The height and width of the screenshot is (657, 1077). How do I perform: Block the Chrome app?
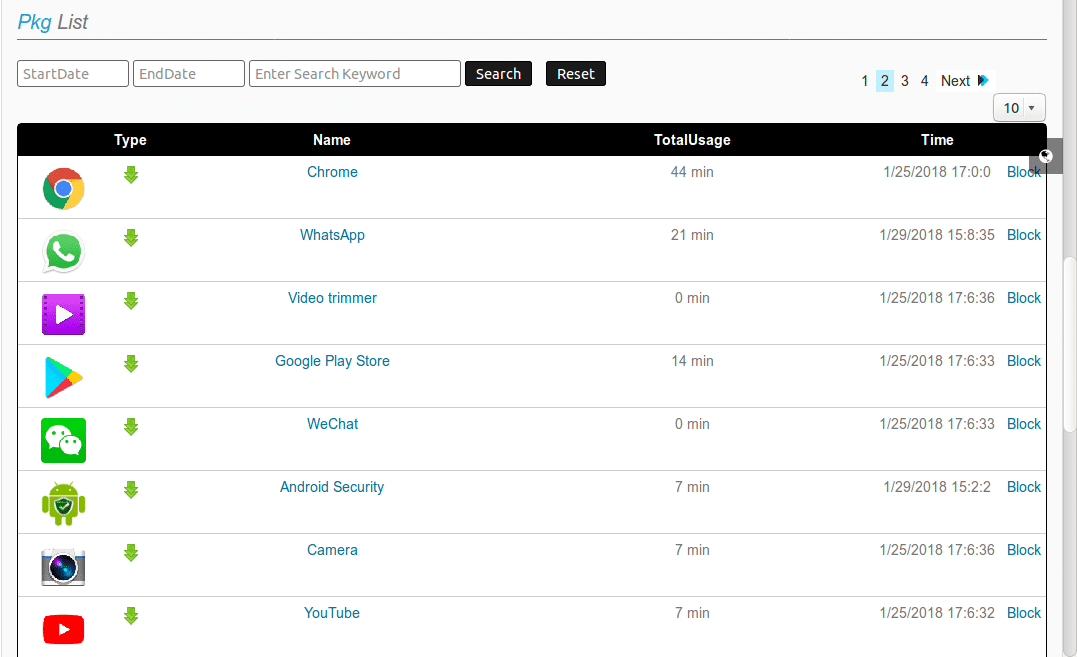(1023, 172)
